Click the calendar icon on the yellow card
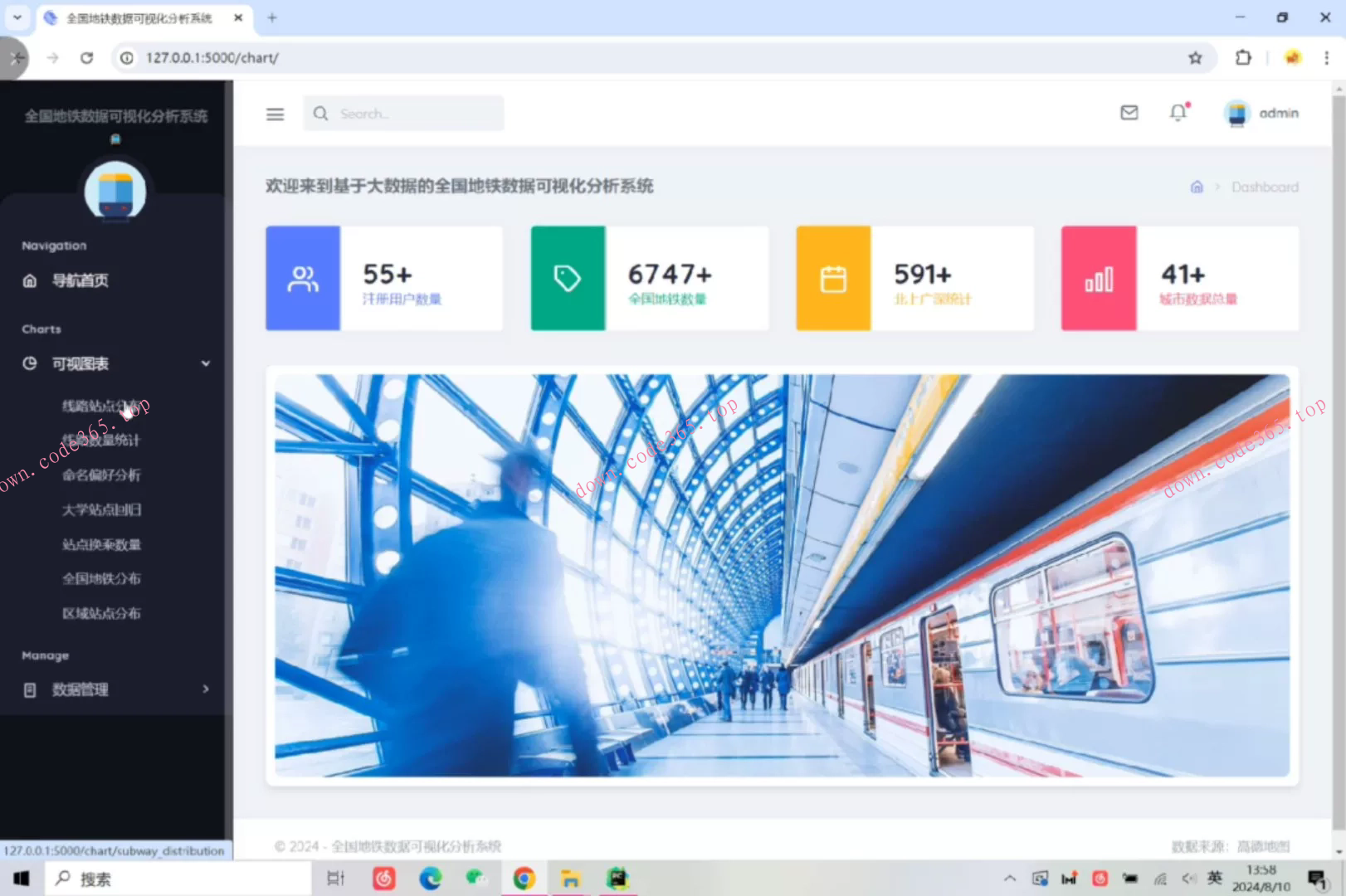1346x896 pixels. (x=833, y=277)
